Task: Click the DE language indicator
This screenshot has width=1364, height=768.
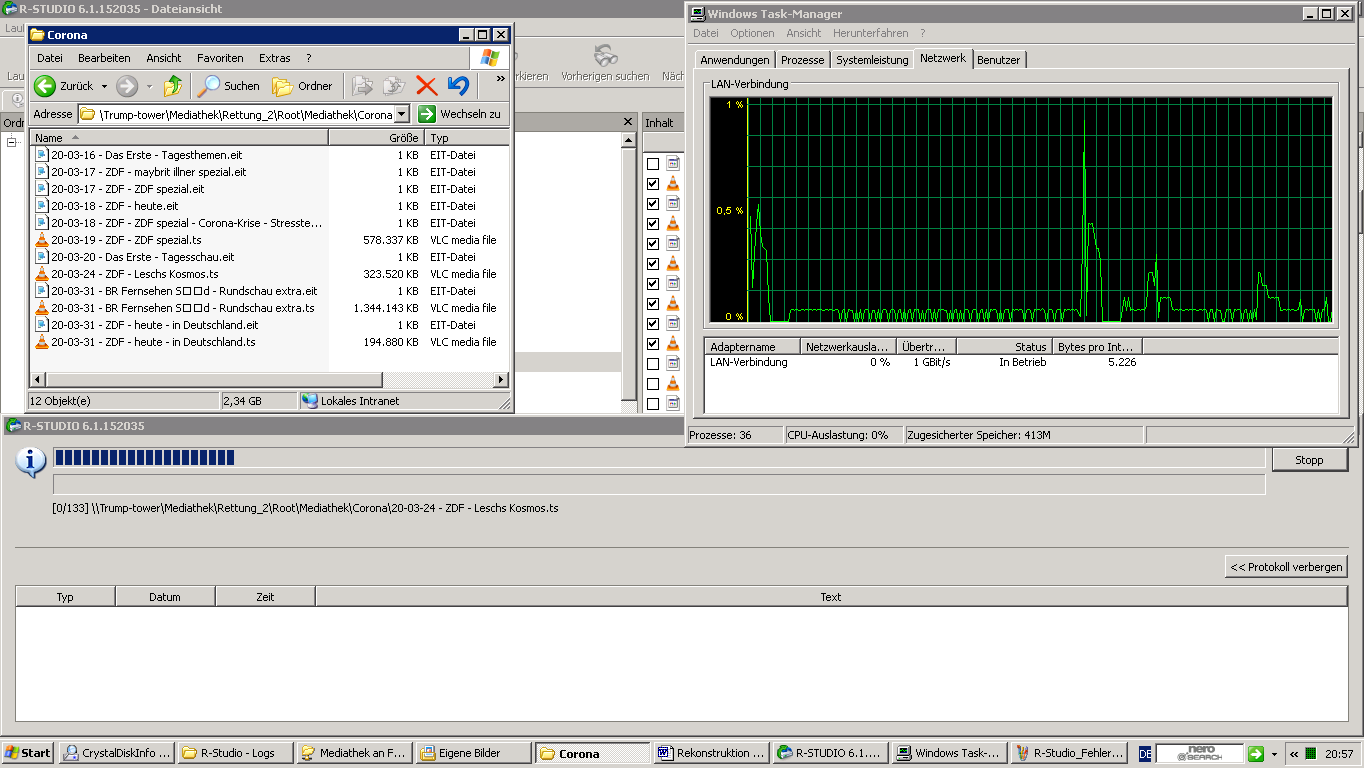Action: tap(1145, 753)
